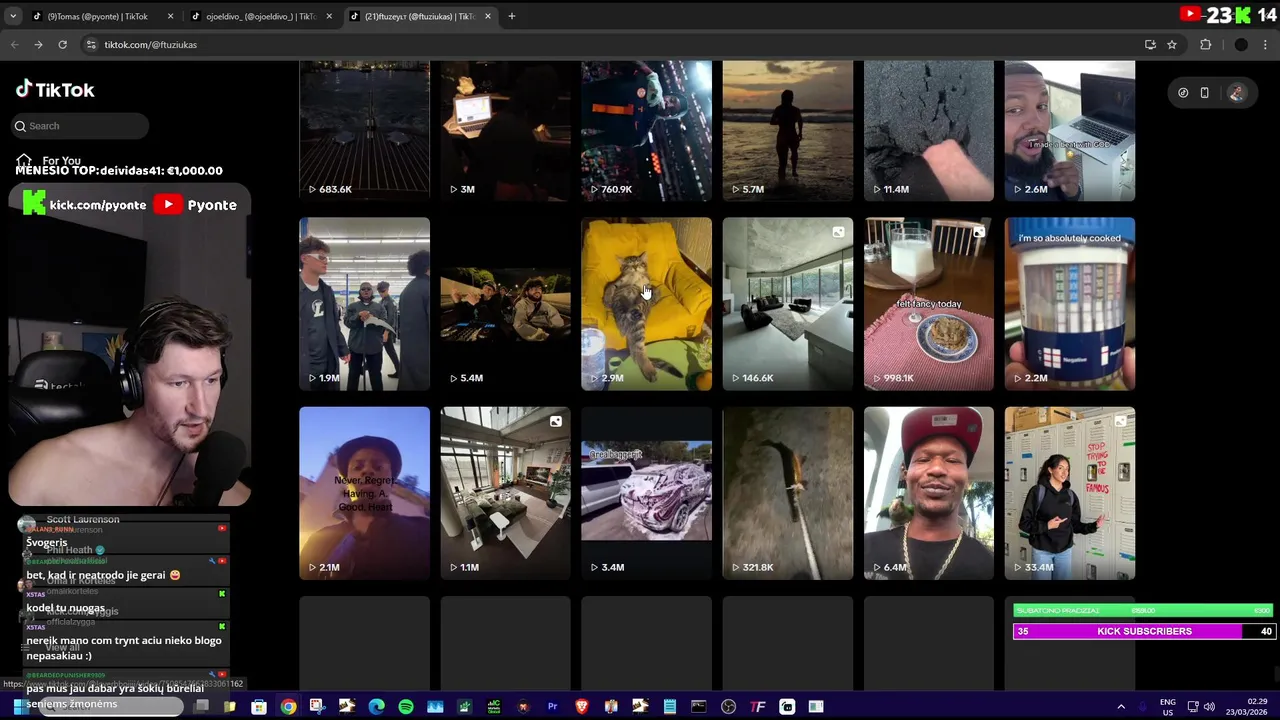Viewport: 1280px width, 720px height.
Task: Close the Tomas (@pyonte) tab
Action: click(170, 16)
